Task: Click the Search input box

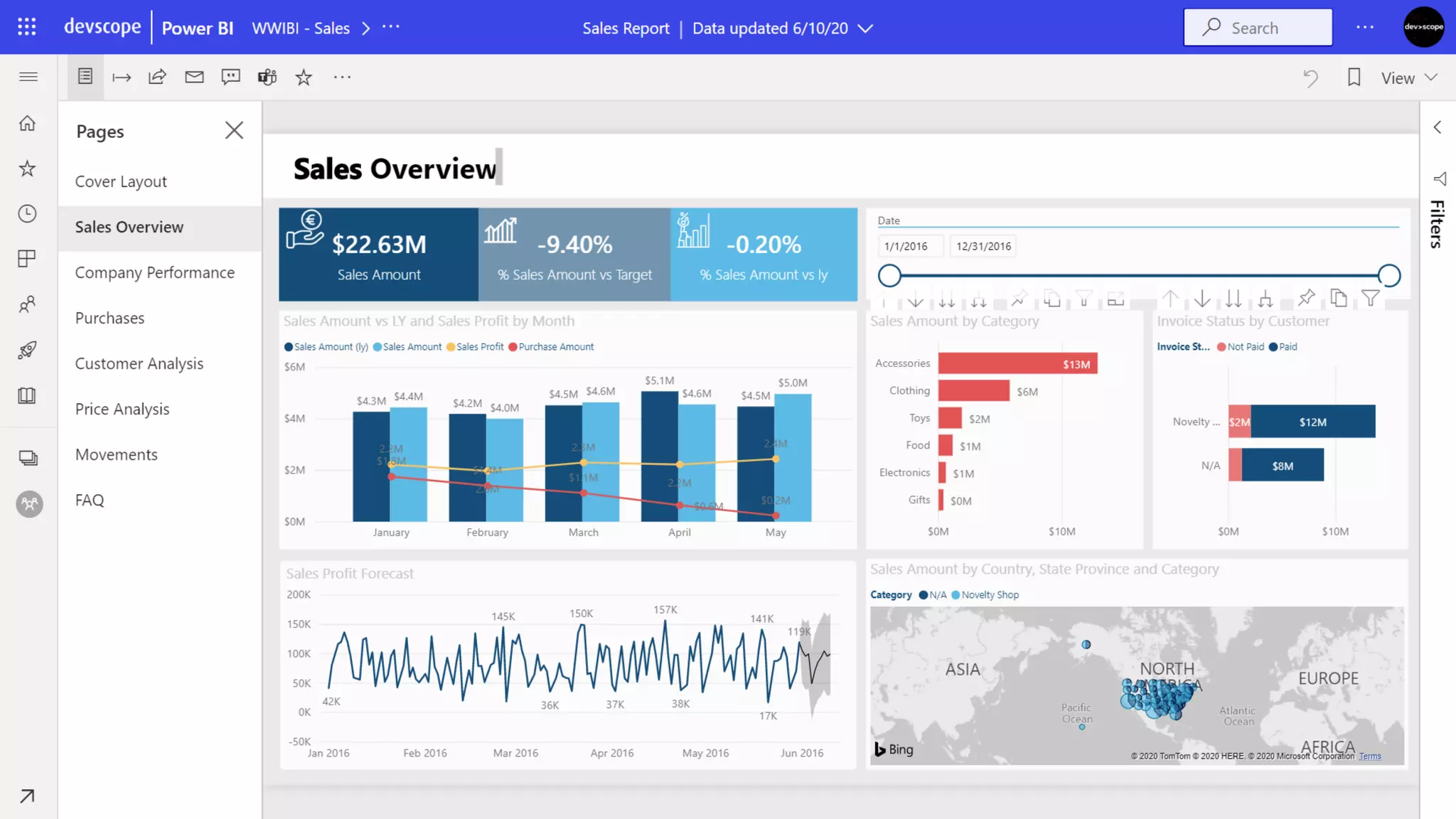Action: [1258, 28]
